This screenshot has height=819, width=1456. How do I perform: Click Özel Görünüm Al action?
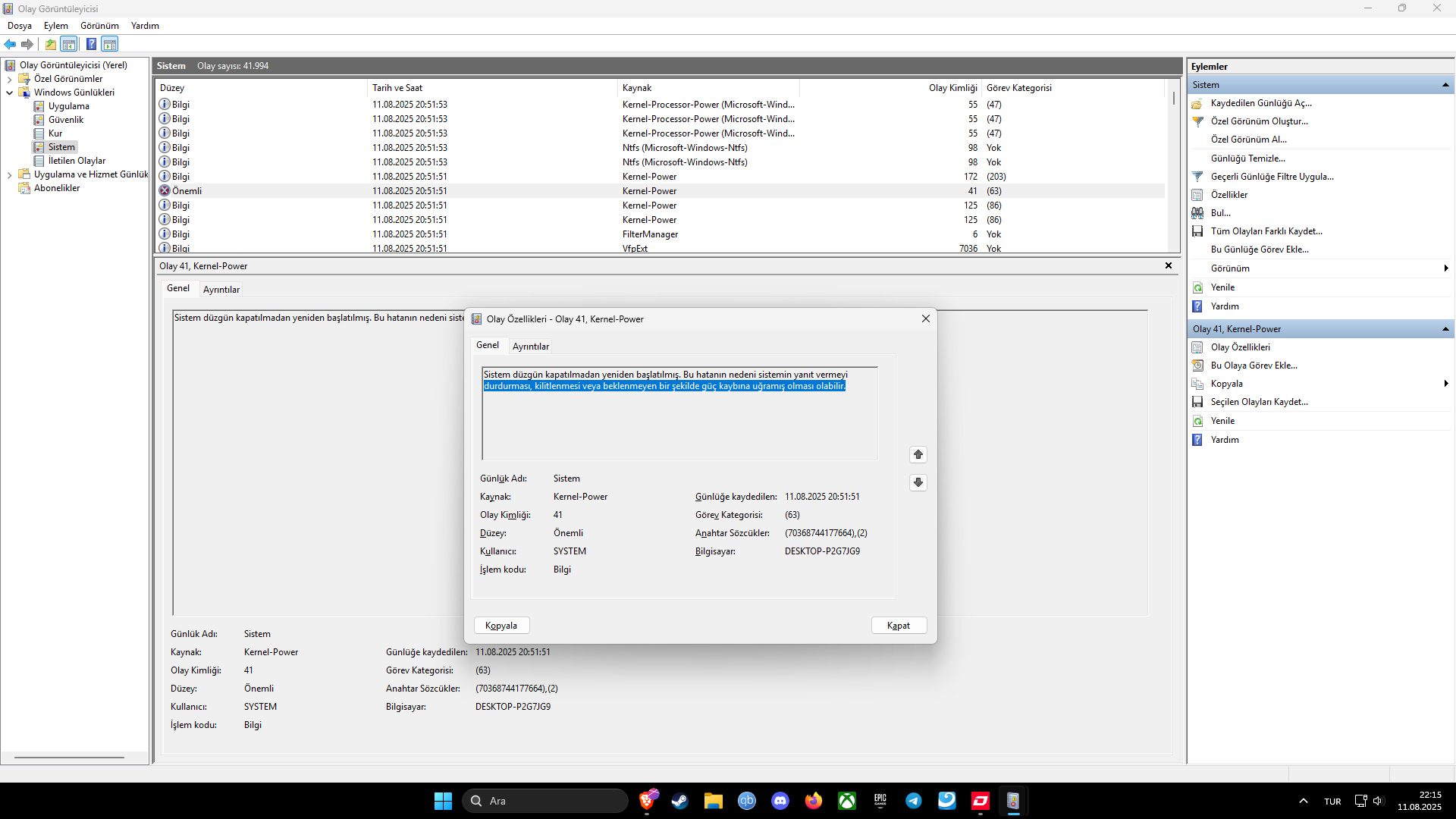pos(1248,140)
